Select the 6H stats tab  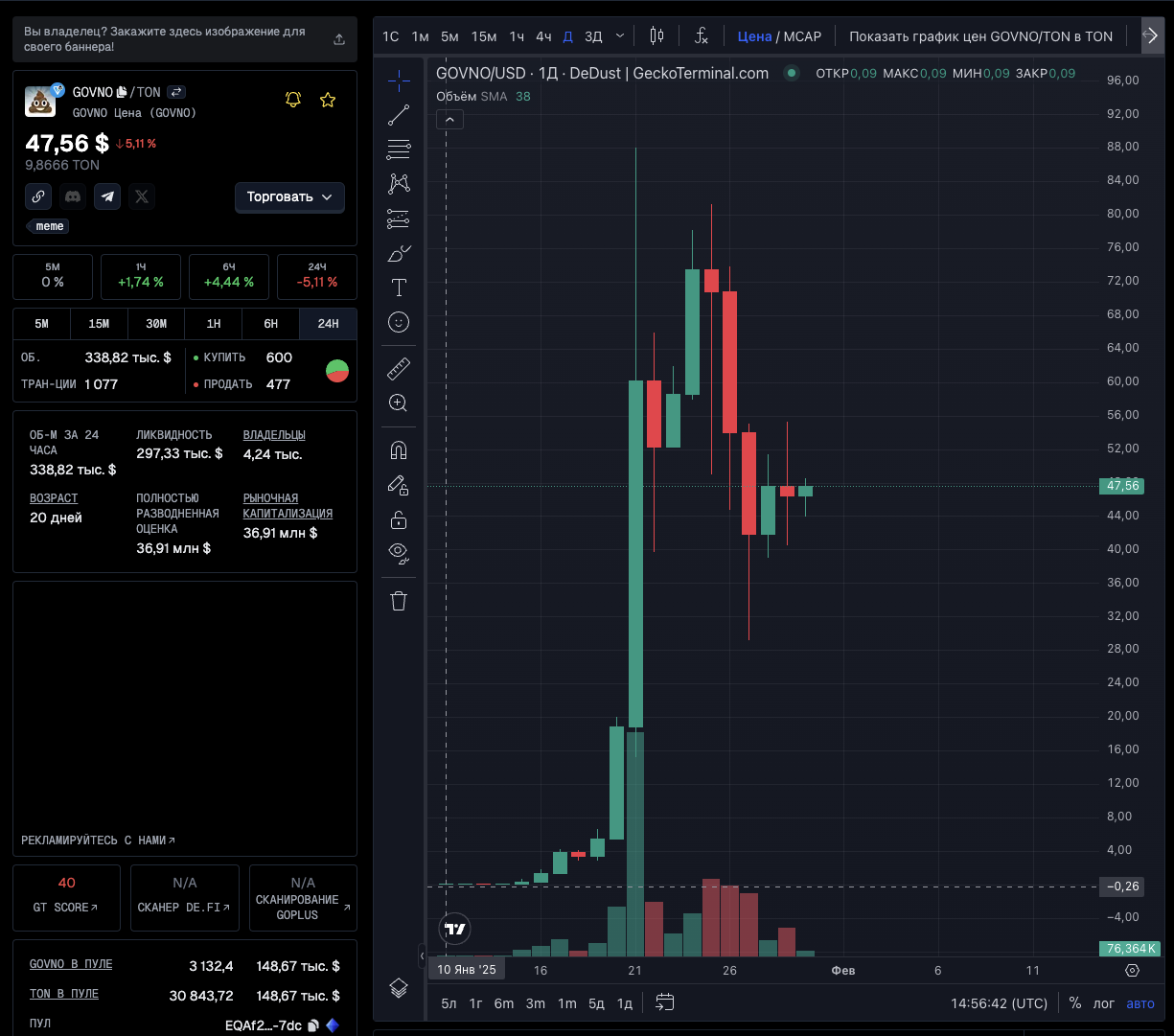[x=271, y=324]
